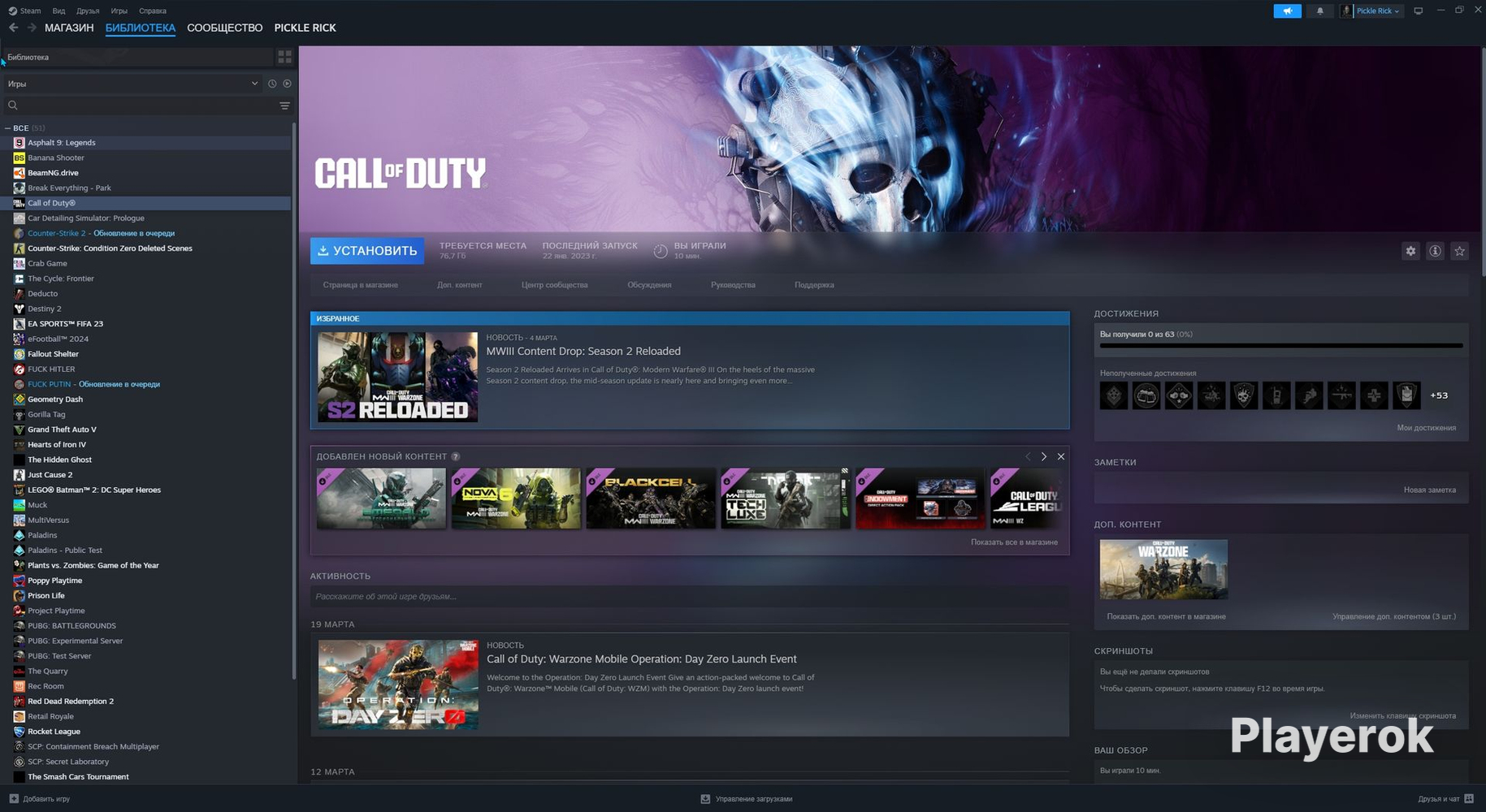Image resolution: width=1486 pixels, height=812 pixels.
Task: Click Показать все в магазине
Action: (1014, 542)
